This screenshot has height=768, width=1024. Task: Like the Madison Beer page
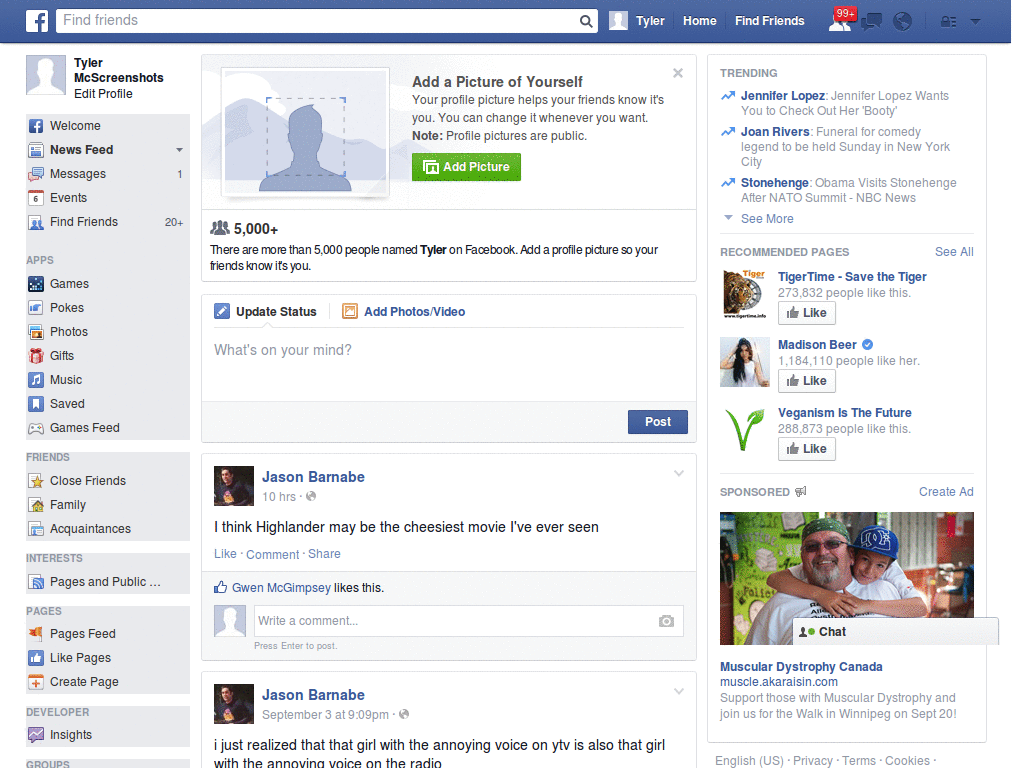pos(807,381)
